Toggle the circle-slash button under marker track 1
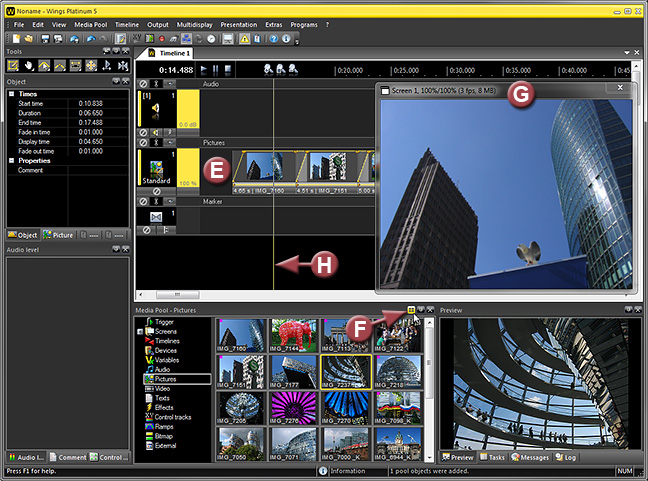The image size is (648, 481). tap(147, 230)
